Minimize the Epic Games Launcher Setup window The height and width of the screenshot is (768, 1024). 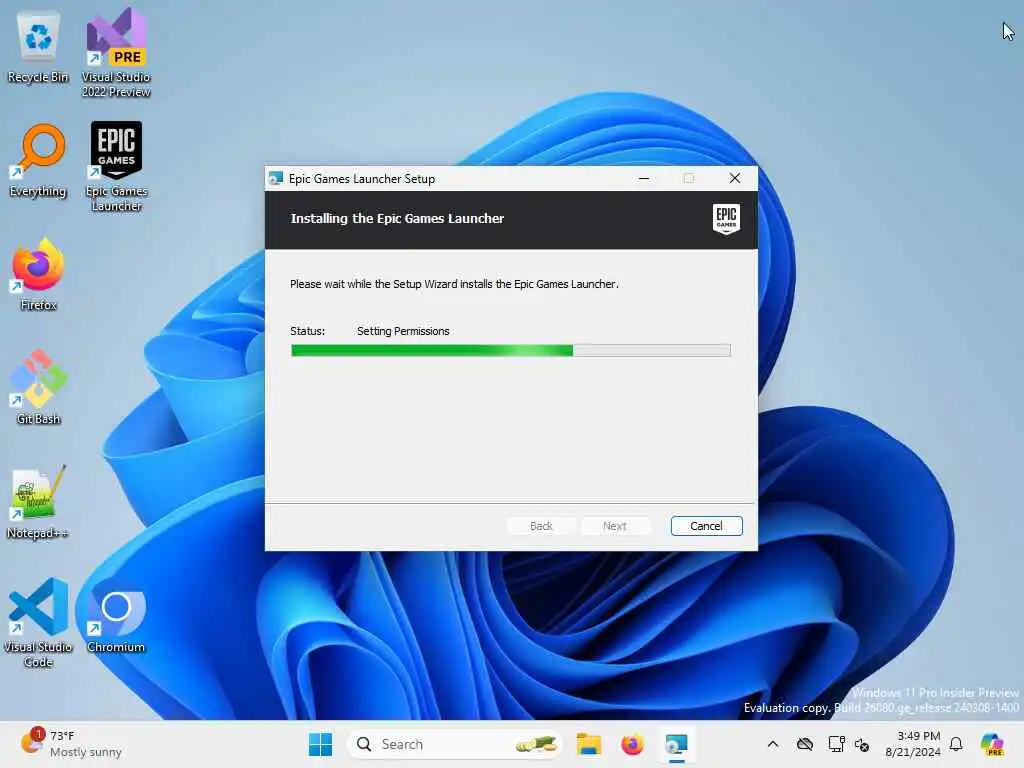pos(644,178)
